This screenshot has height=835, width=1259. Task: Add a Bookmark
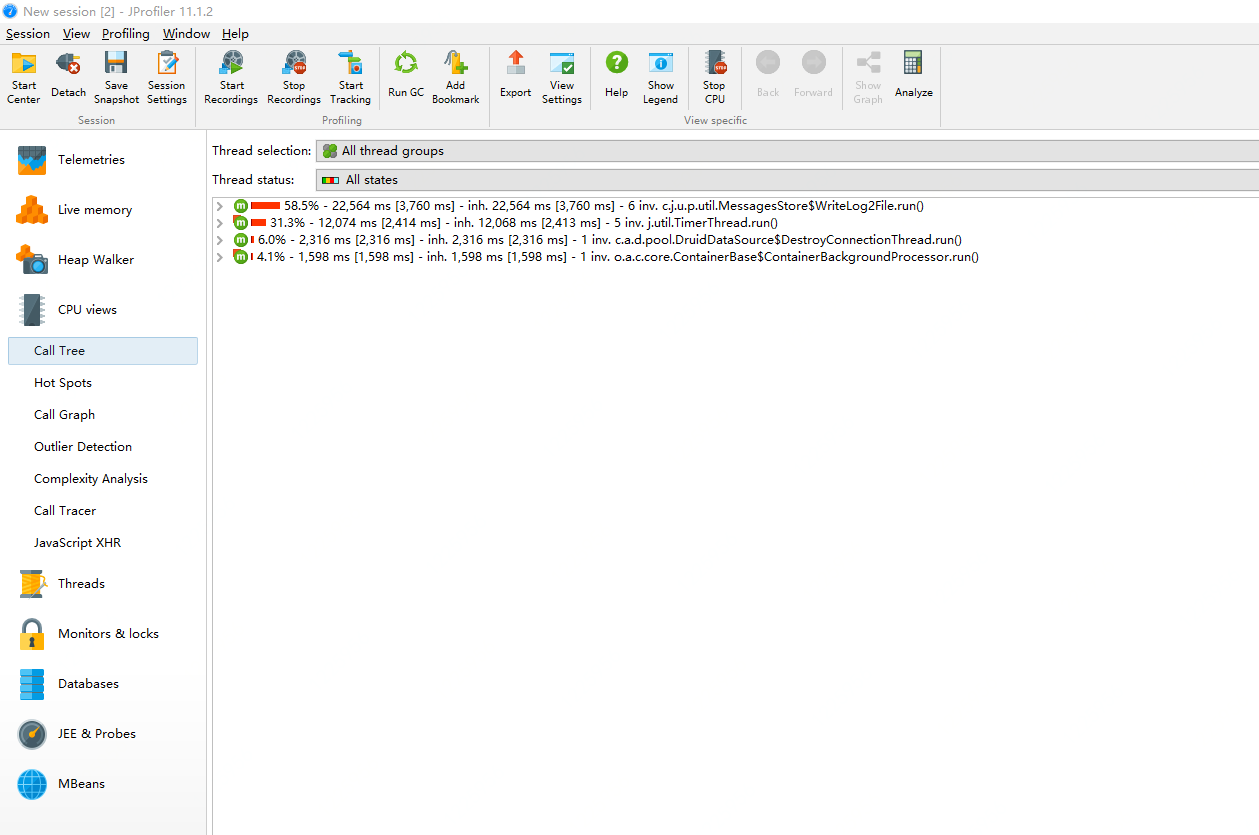(x=456, y=77)
